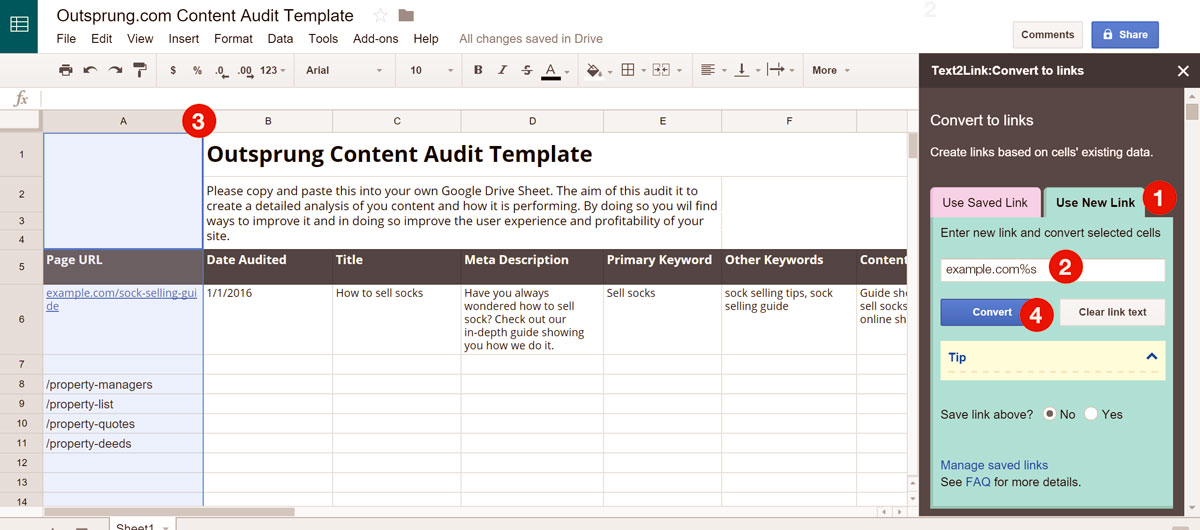
Task: Select the How to sell socks cell
Action: [396, 319]
